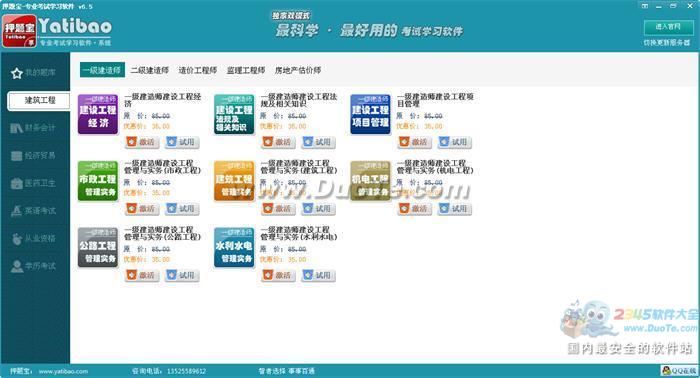The width and height of the screenshot is (700, 378).
Task: Select 经济贸易 category in sidebar
Action: point(33,156)
